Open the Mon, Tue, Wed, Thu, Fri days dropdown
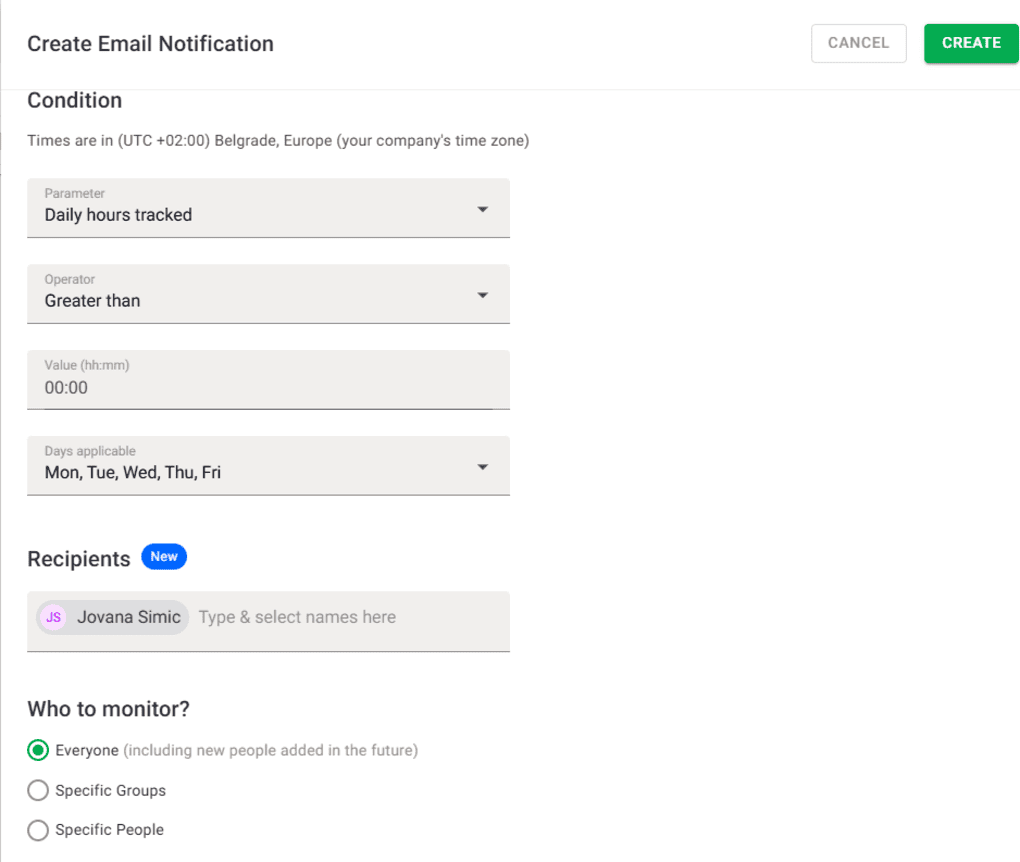The width and height of the screenshot is (1020, 862). (x=250, y=465)
